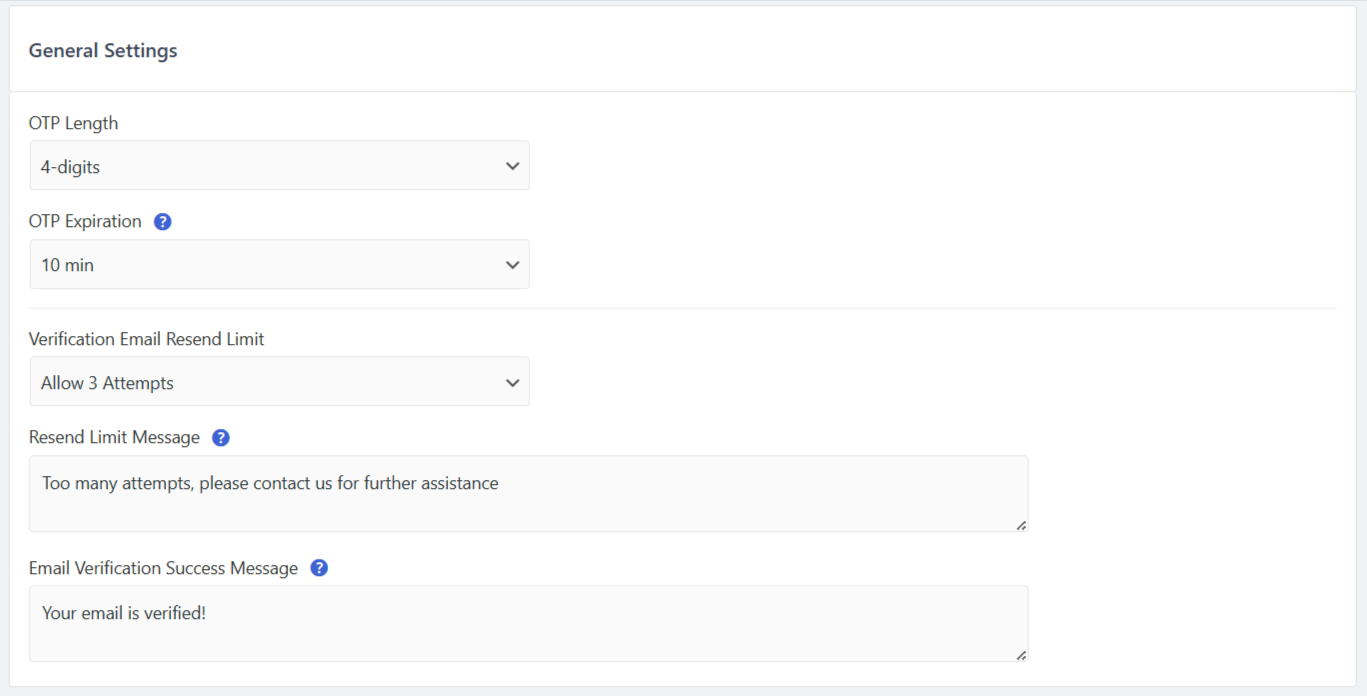Click the Success Message resize handle
The height and width of the screenshot is (696, 1367).
click(1021, 653)
